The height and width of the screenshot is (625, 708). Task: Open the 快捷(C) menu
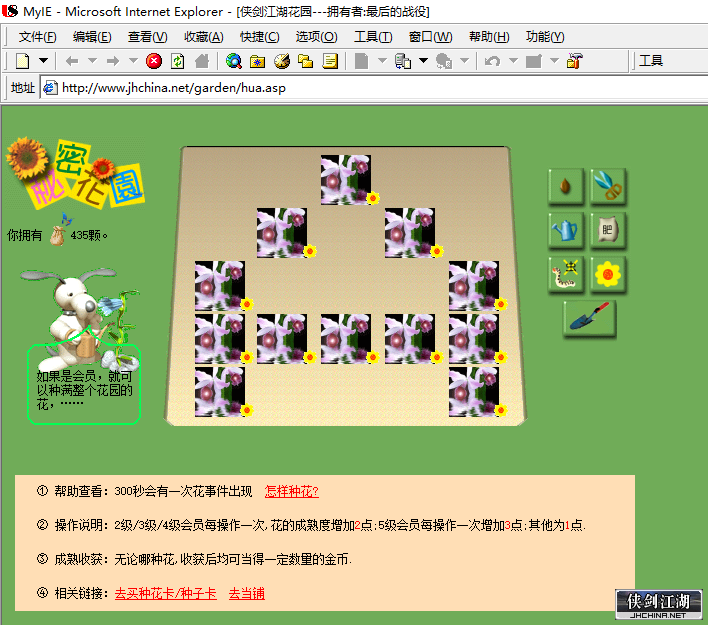click(x=260, y=37)
